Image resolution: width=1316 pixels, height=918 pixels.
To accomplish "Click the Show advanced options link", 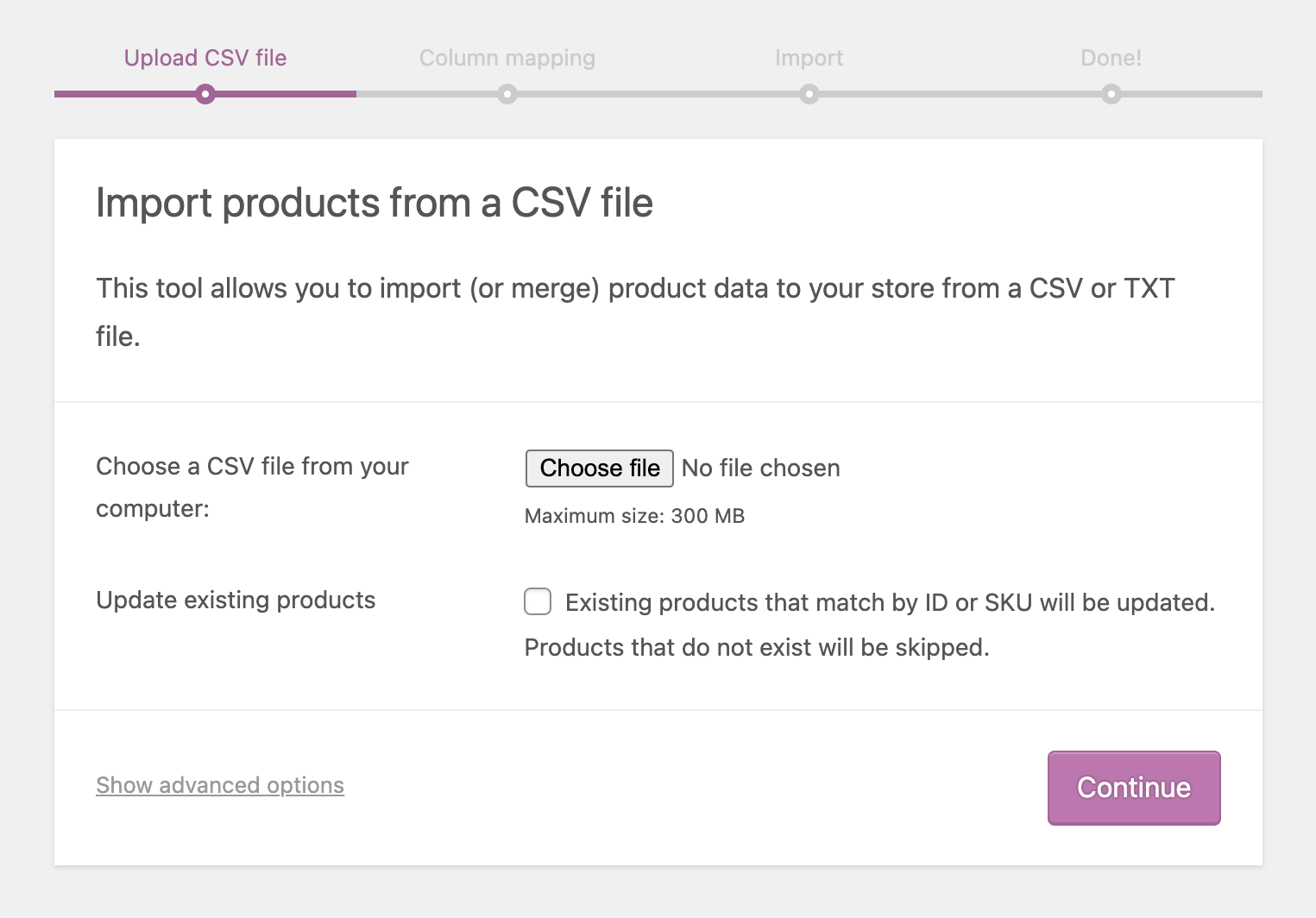I will 219,785.
